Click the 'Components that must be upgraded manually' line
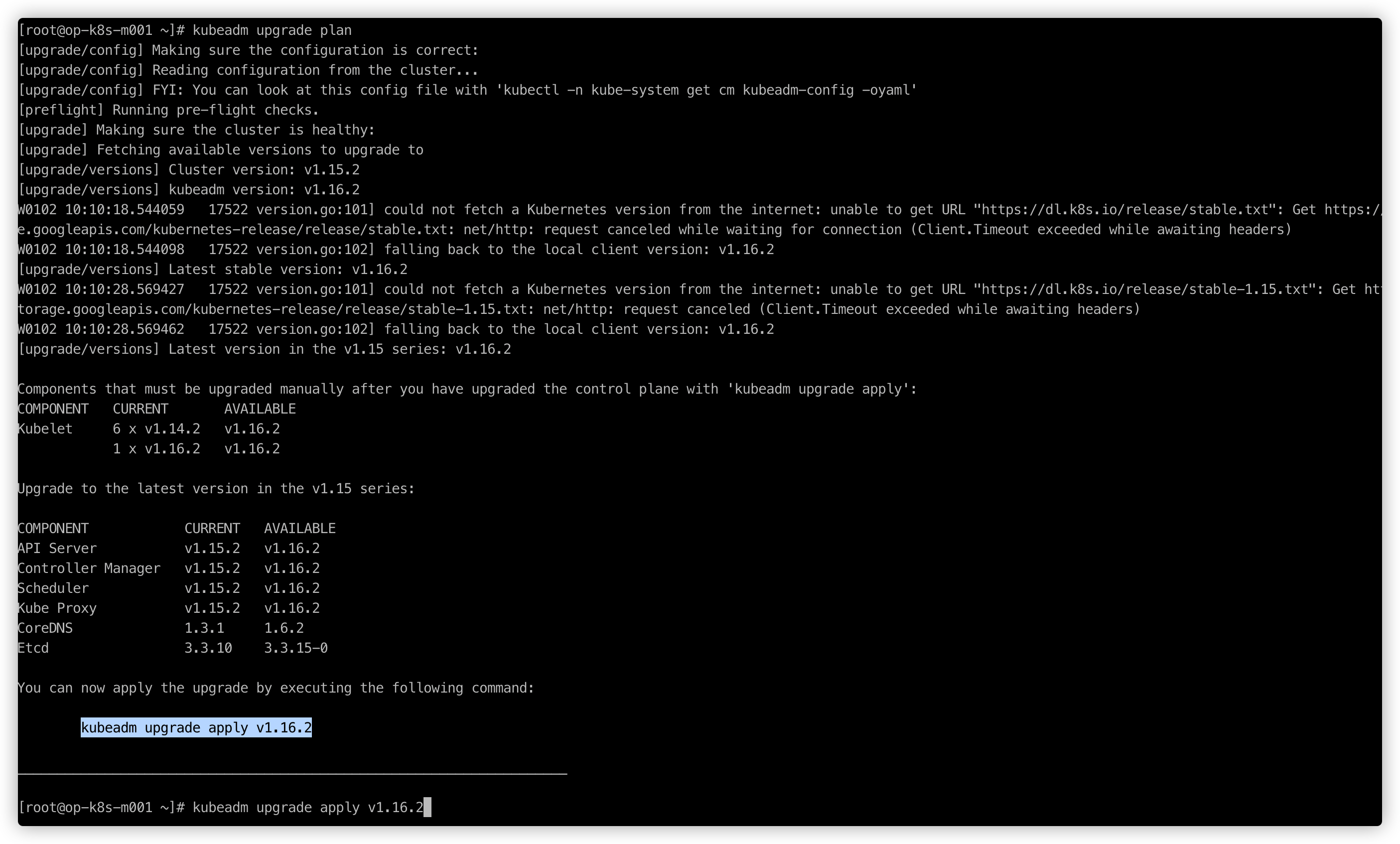Image resolution: width=1400 pixels, height=844 pixels. 467,389
